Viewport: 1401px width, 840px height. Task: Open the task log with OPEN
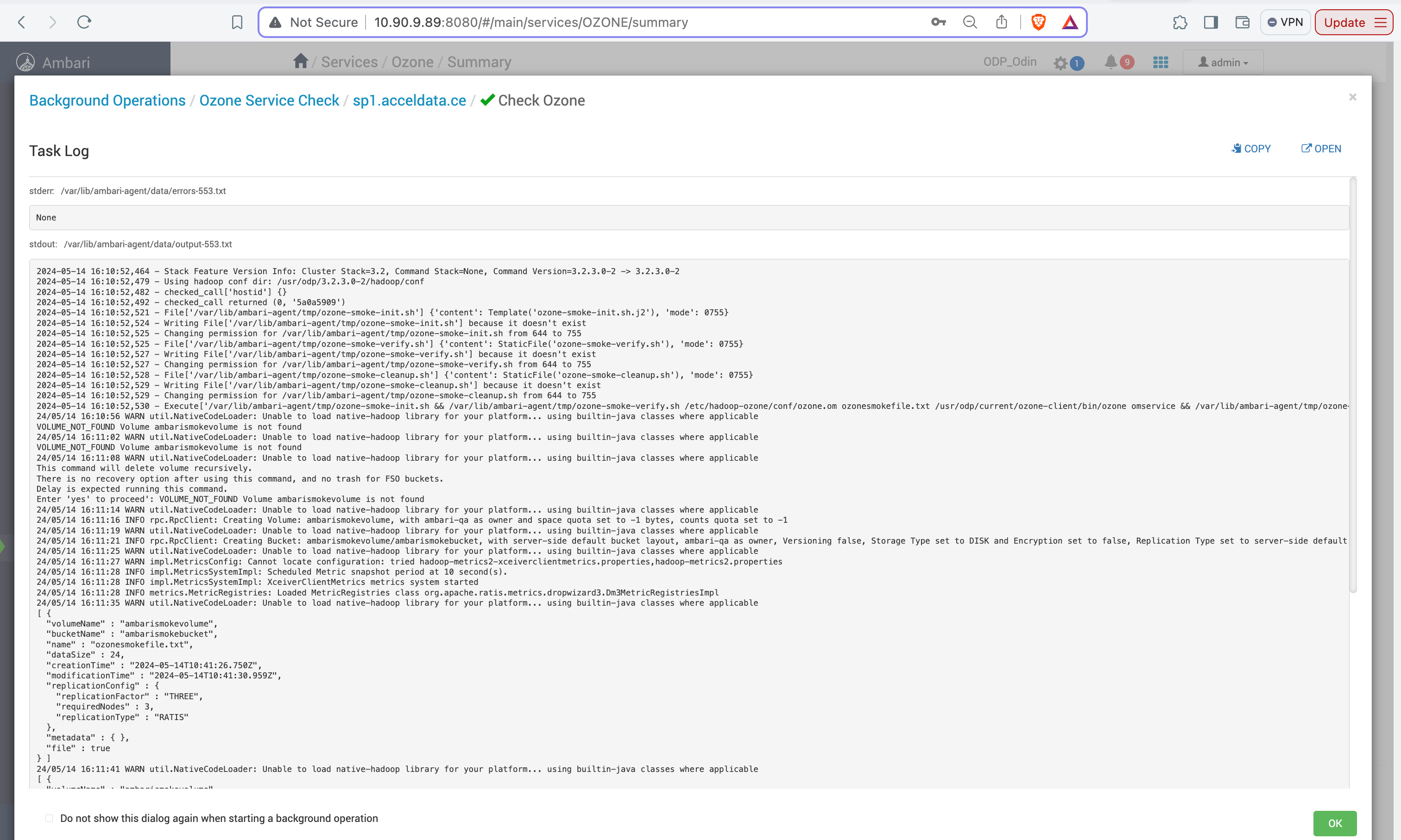[1321, 148]
